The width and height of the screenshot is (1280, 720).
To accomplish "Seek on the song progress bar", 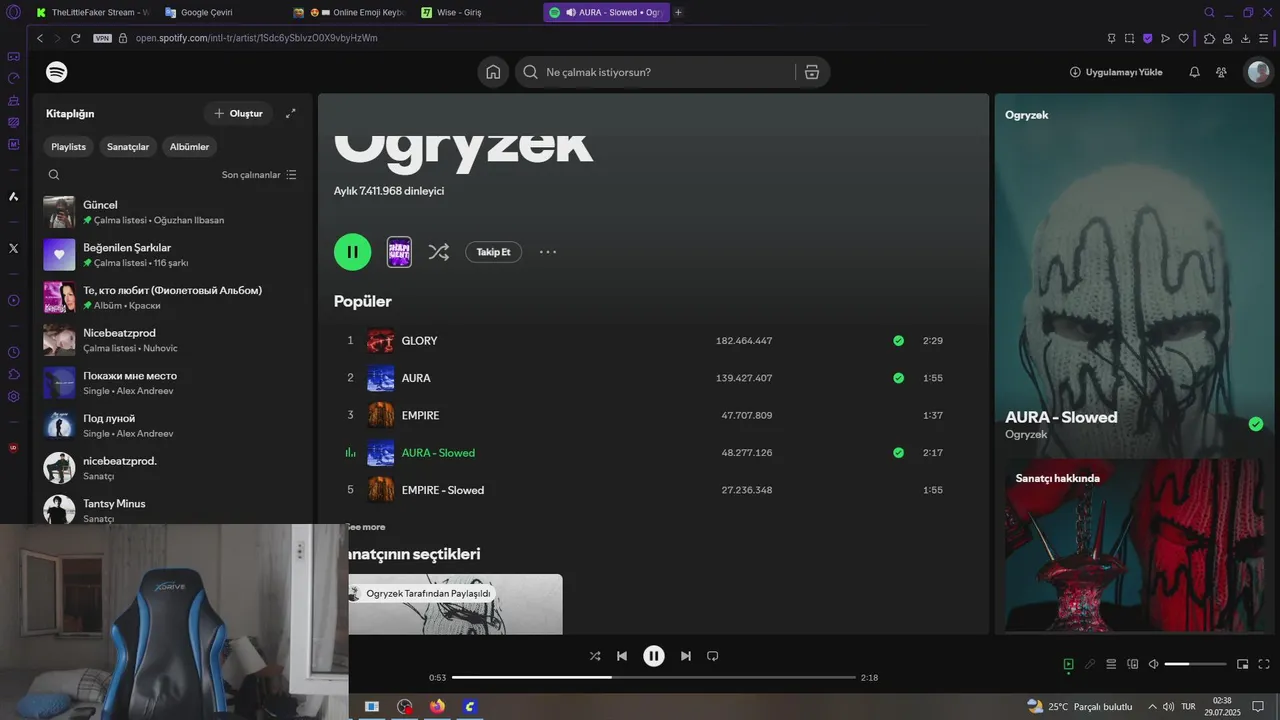I will tap(654, 677).
